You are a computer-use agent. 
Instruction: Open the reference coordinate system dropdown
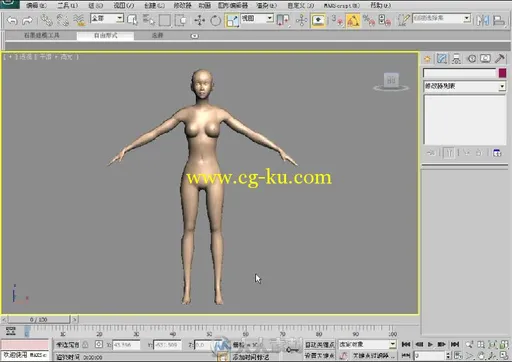pos(257,18)
